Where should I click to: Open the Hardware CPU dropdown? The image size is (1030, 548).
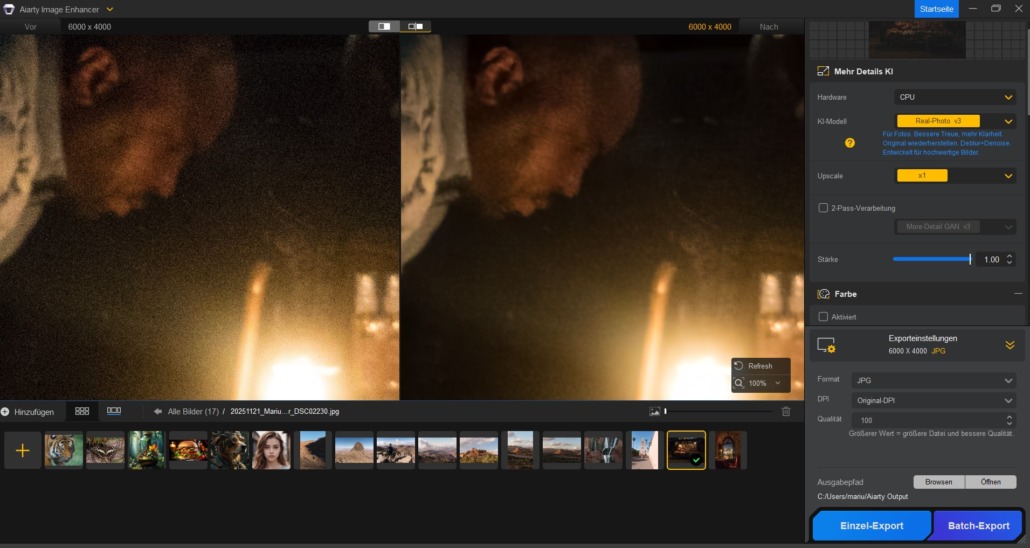(955, 97)
